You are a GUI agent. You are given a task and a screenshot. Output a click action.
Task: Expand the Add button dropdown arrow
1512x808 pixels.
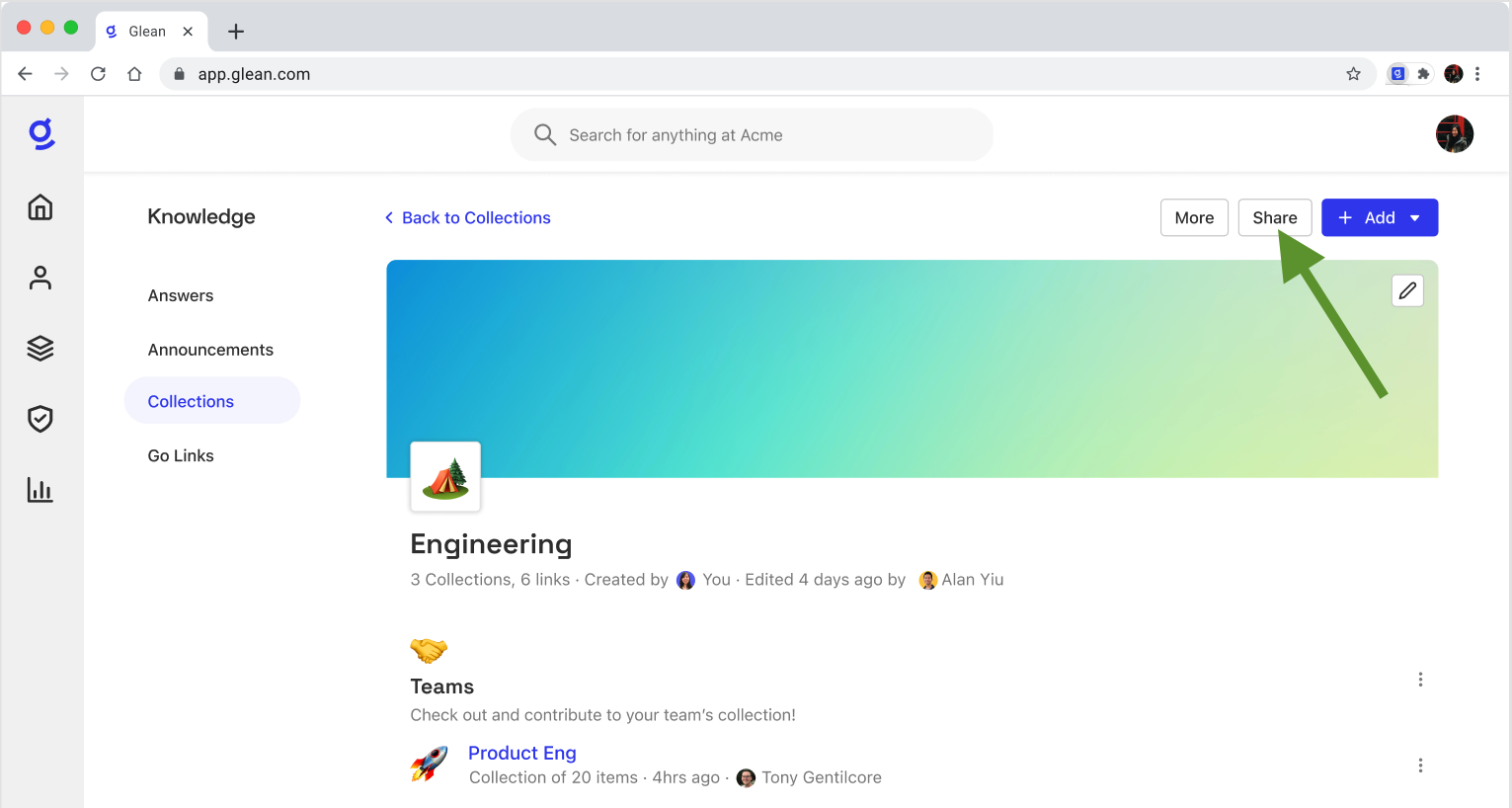[x=1414, y=217]
